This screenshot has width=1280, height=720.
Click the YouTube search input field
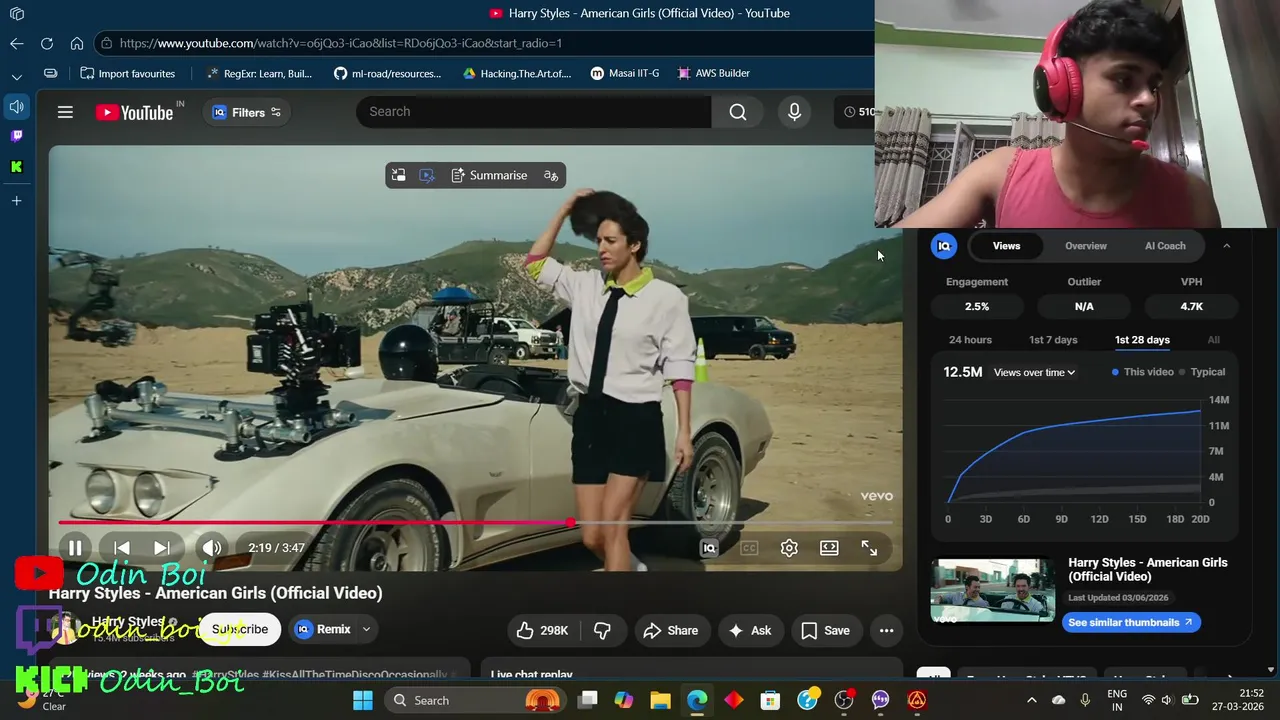coord(534,111)
